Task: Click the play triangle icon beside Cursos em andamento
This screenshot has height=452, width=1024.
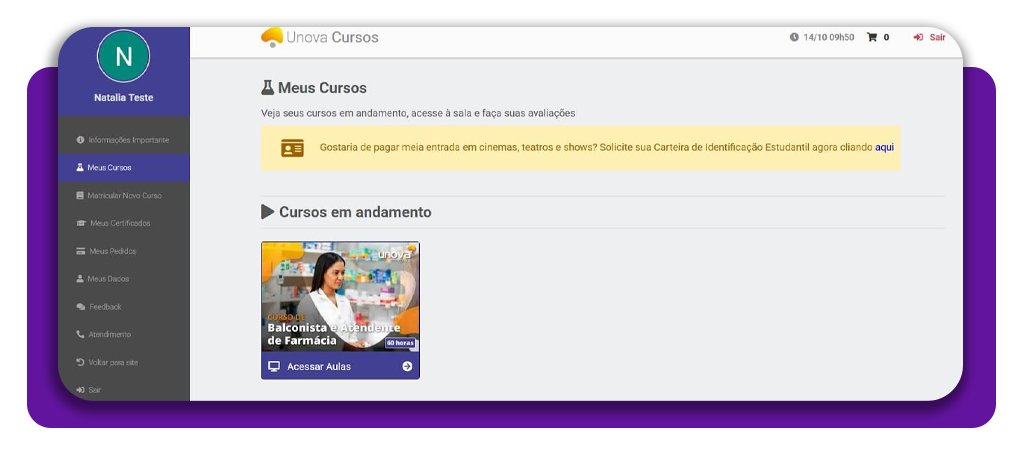Action: (268, 212)
